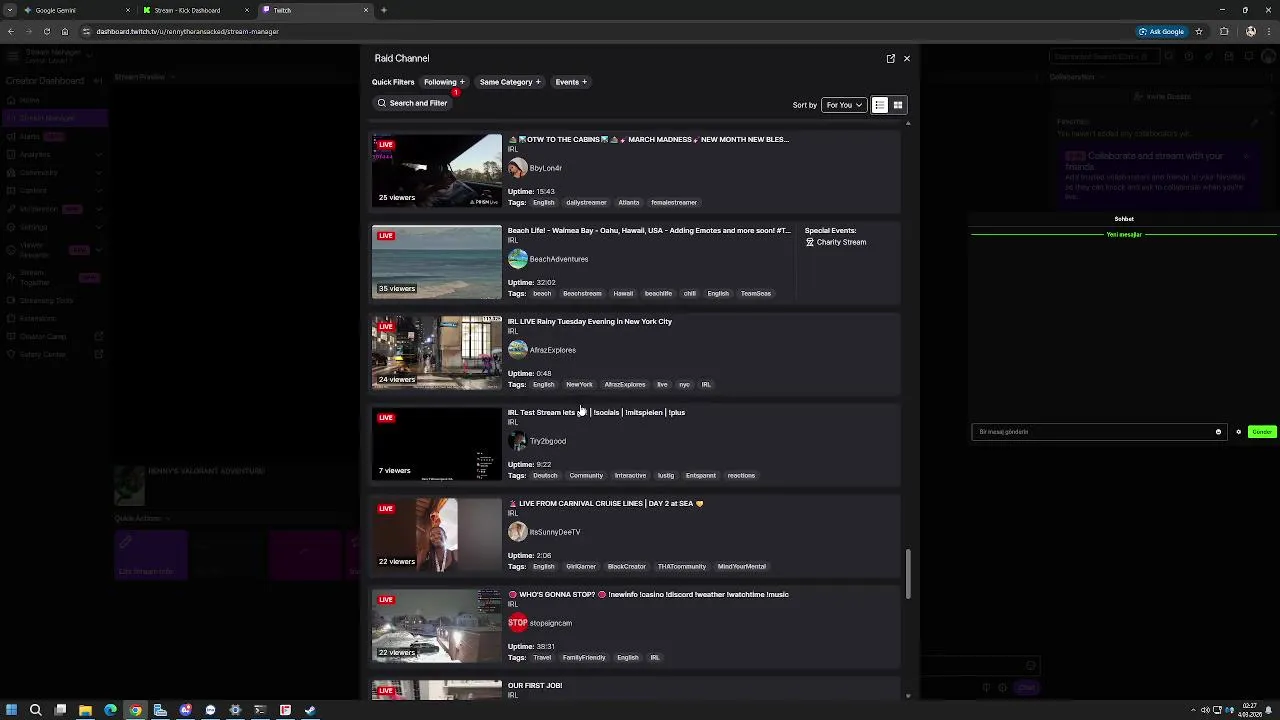The image size is (1280, 720).
Task: Go back in browser history
Action: [x=10, y=31]
